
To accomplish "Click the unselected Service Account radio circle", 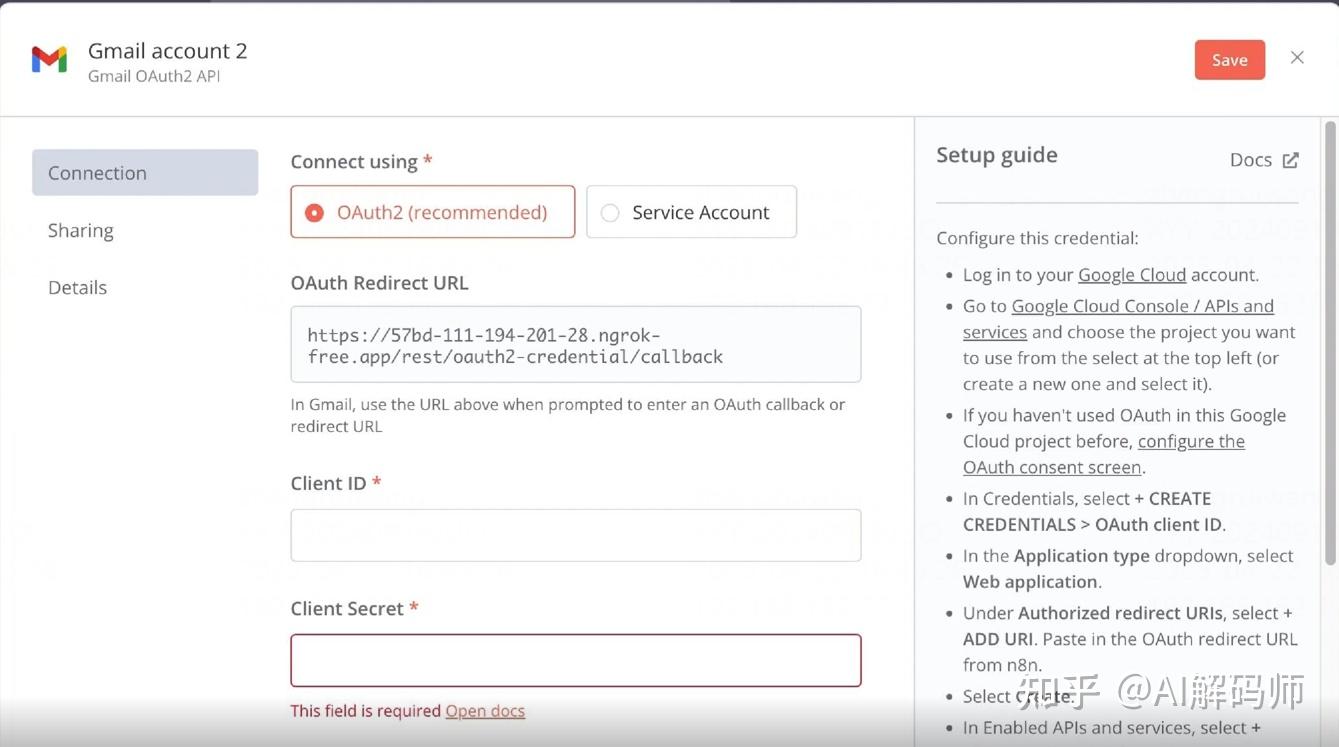I will click(x=610, y=211).
